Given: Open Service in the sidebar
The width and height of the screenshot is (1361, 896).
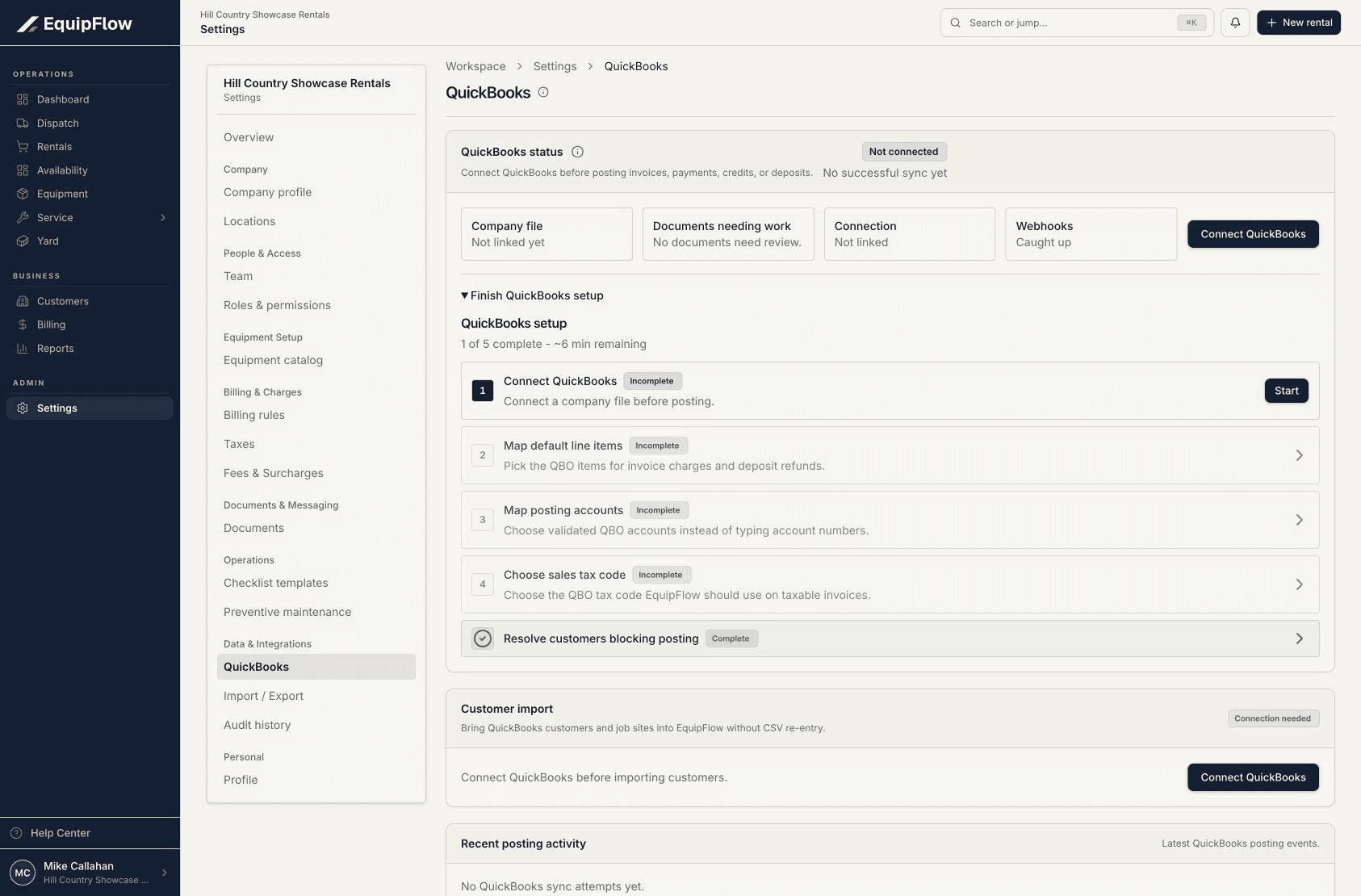Looking at the screenshot, I should [x=90, y=217].
